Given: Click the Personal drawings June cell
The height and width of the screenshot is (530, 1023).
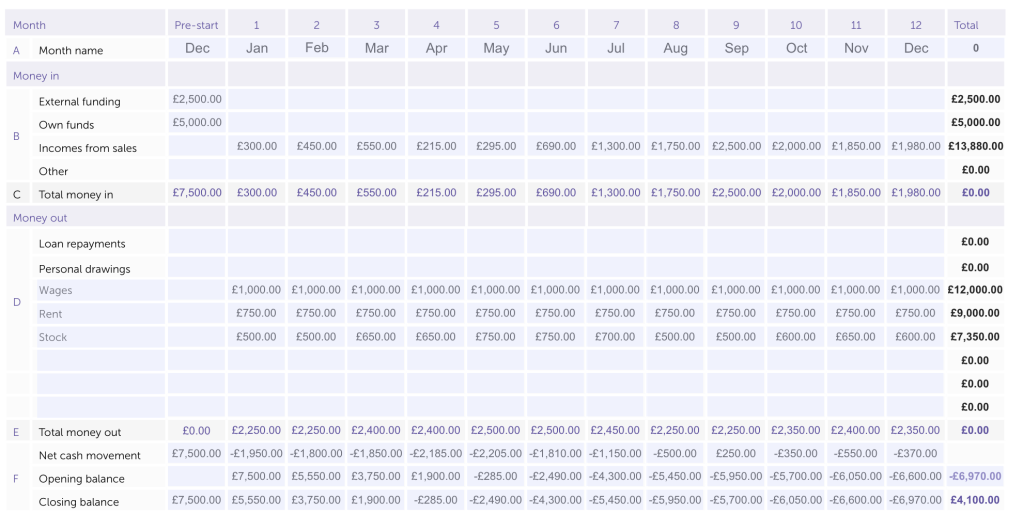Looking at the screenshot, I should tap(556, 268).
